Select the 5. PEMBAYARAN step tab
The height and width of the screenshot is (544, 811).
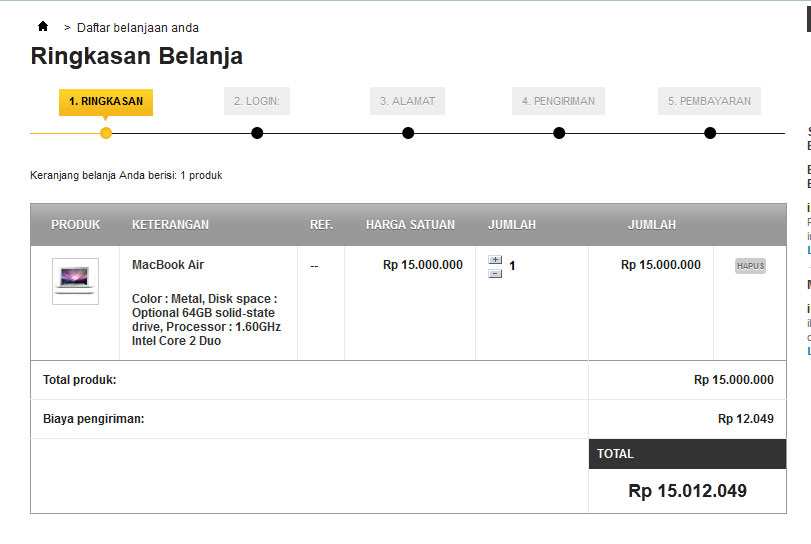click(709, 101)
